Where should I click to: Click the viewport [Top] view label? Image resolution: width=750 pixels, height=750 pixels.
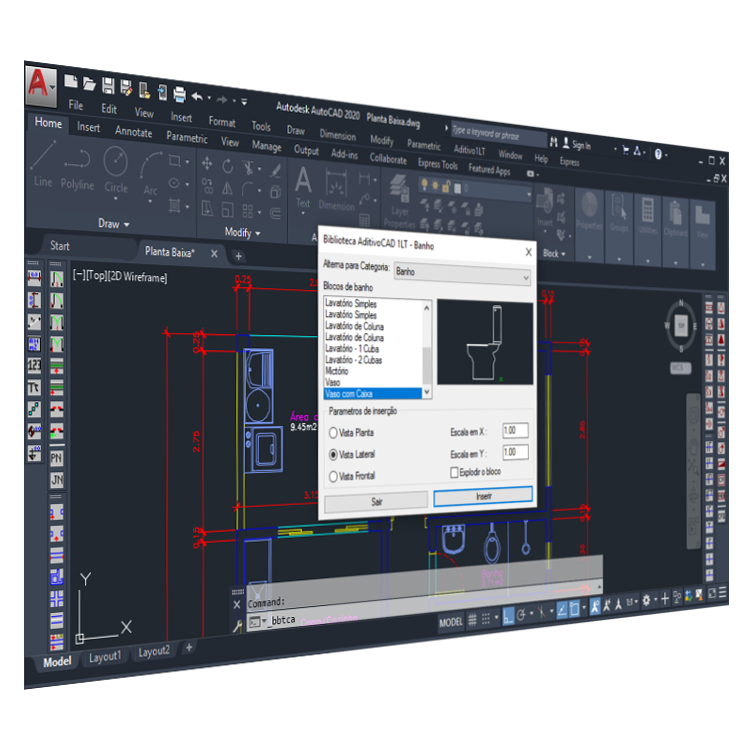pos(96,275)
